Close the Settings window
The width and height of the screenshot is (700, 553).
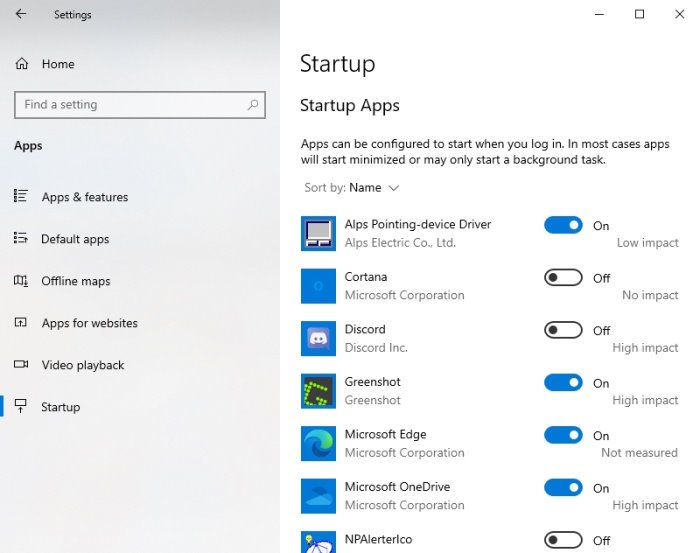click(x=679, y=14)
